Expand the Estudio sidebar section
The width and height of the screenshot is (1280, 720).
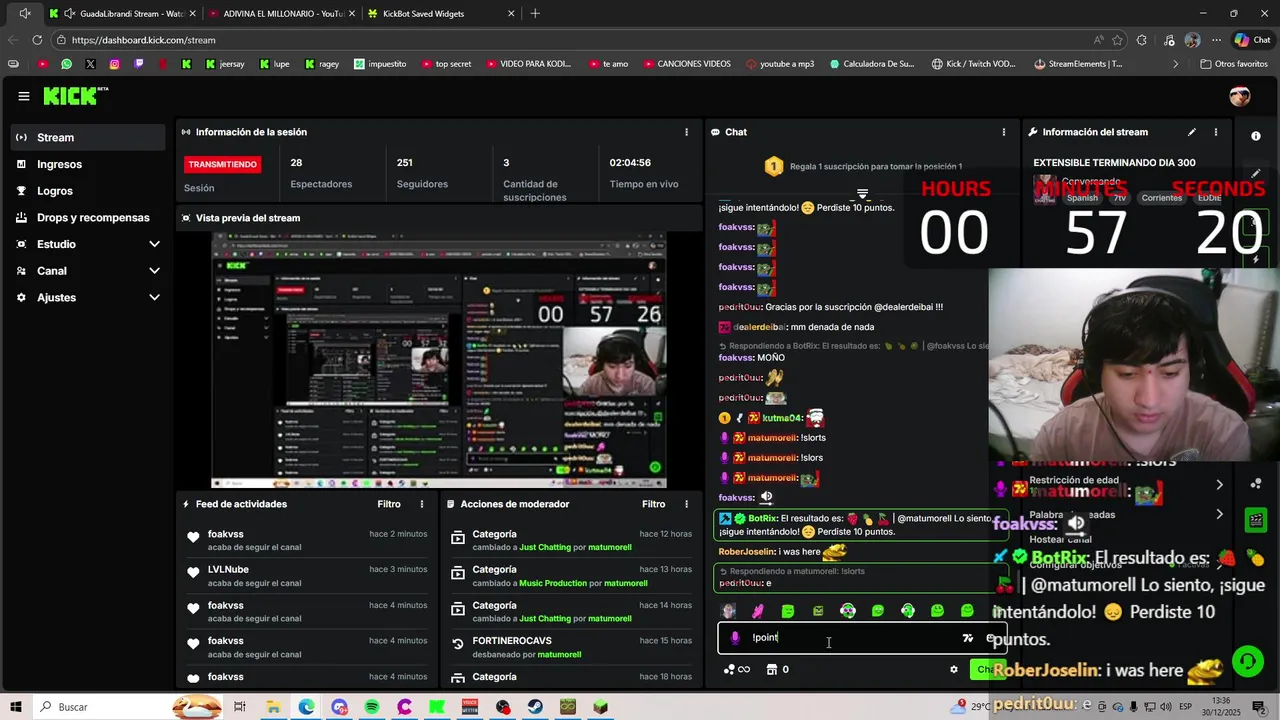88,244
